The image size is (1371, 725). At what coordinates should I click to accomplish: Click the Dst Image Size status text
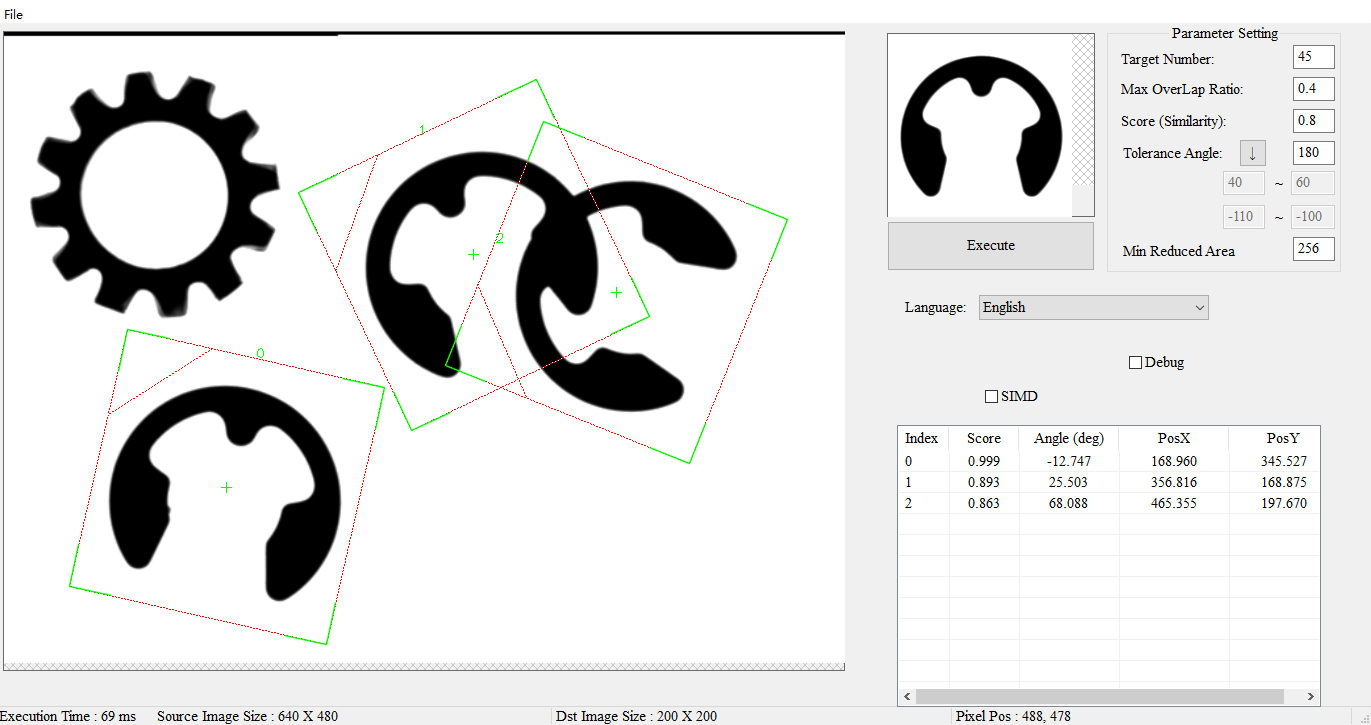point(637,716)
